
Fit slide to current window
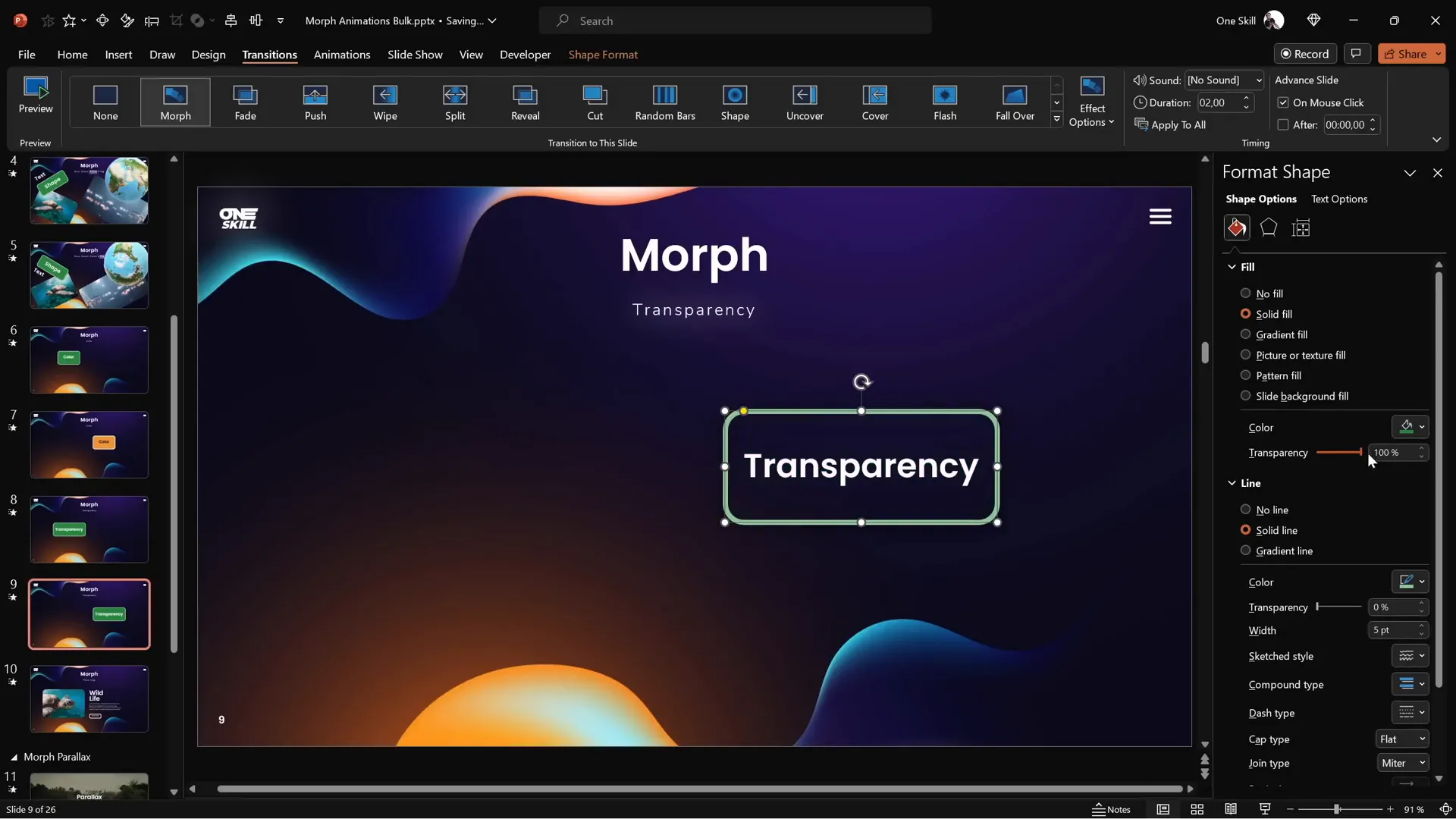click(1445, 809)
